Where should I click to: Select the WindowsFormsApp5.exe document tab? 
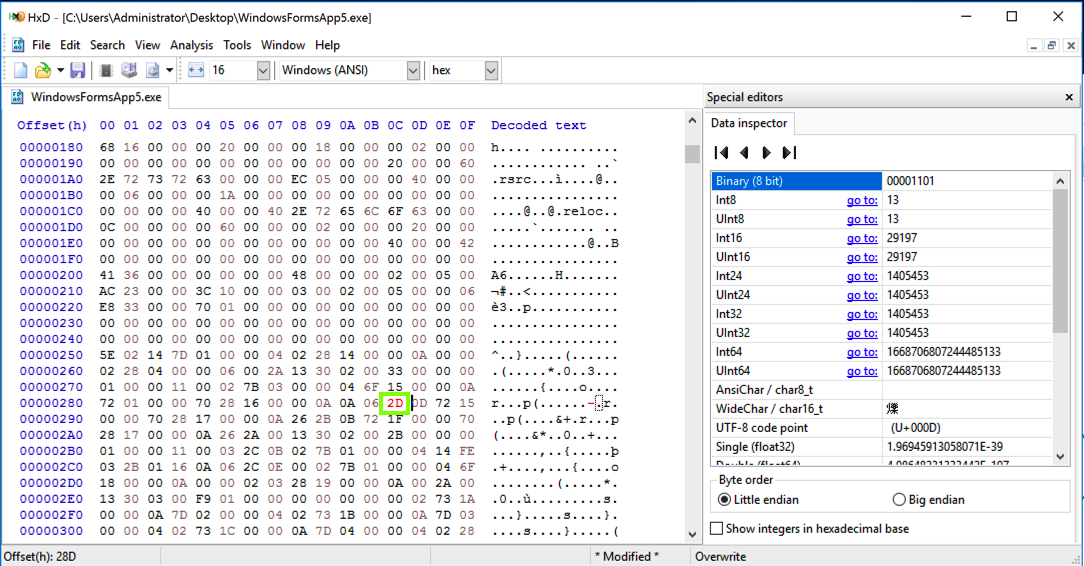(x=86, y=97)
